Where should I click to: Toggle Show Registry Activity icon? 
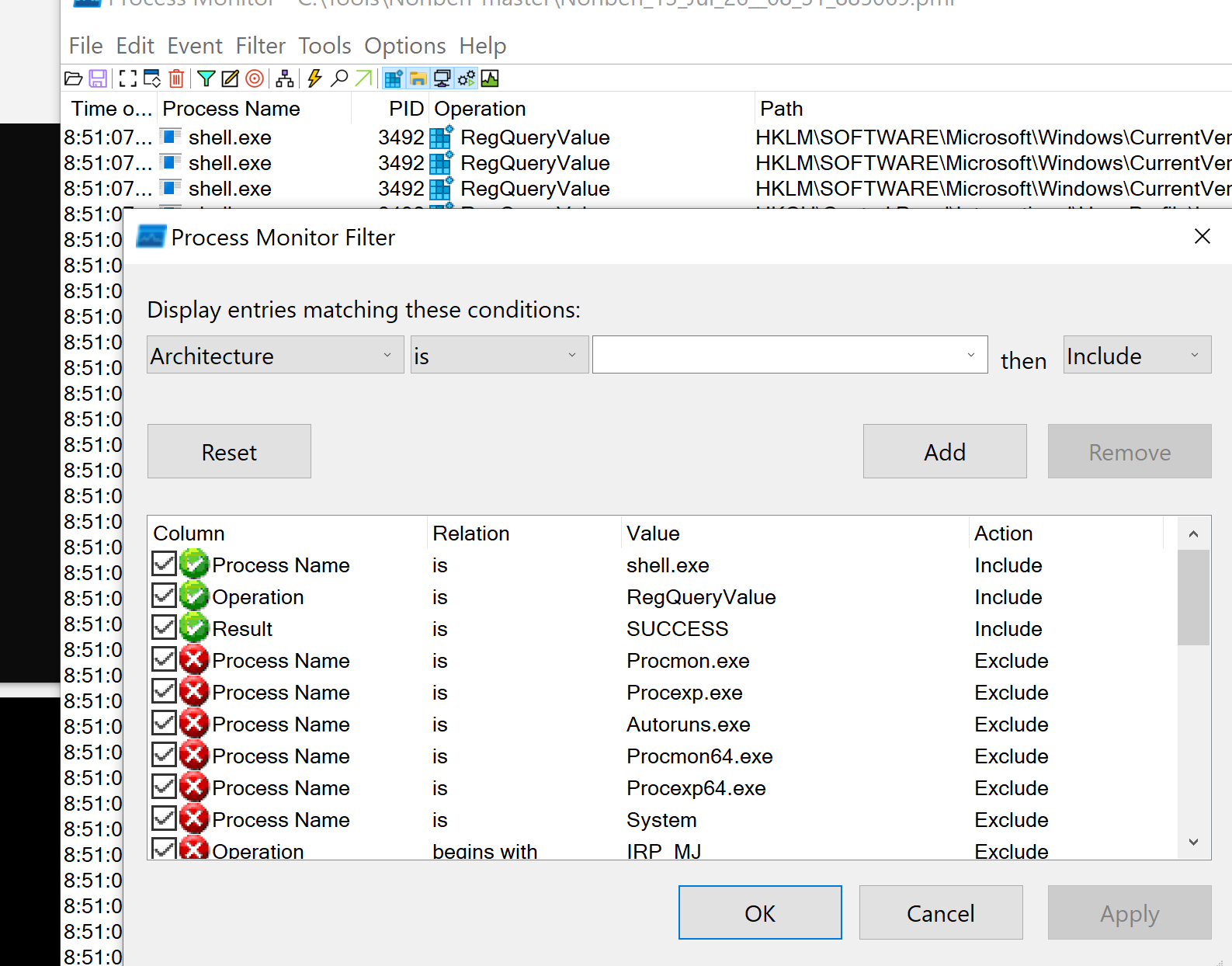coord(394,78)
